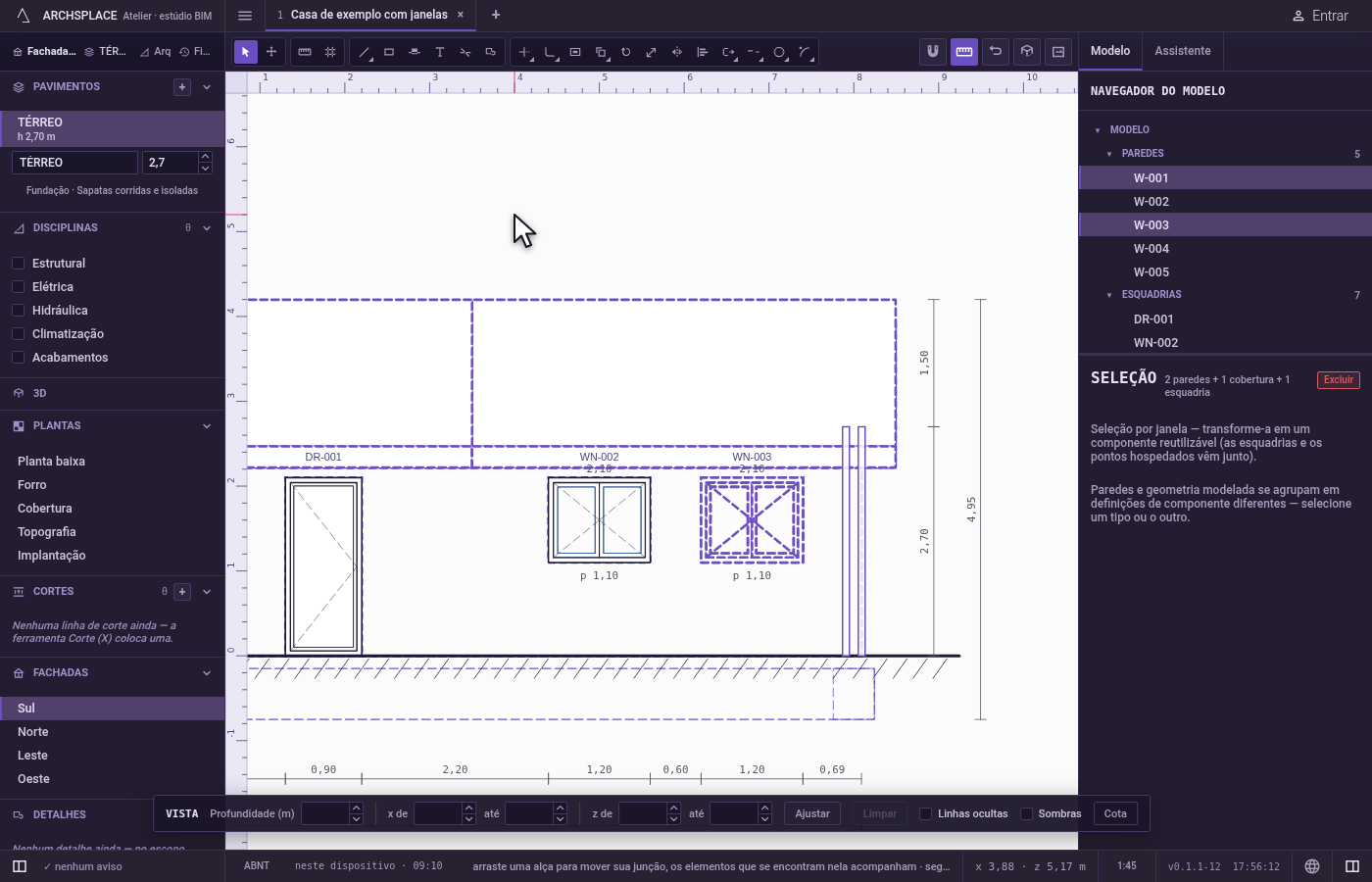Collapse the PAREDES tree group
The width and height of the screenshot is (1372, 882).
coord(1109,154)
